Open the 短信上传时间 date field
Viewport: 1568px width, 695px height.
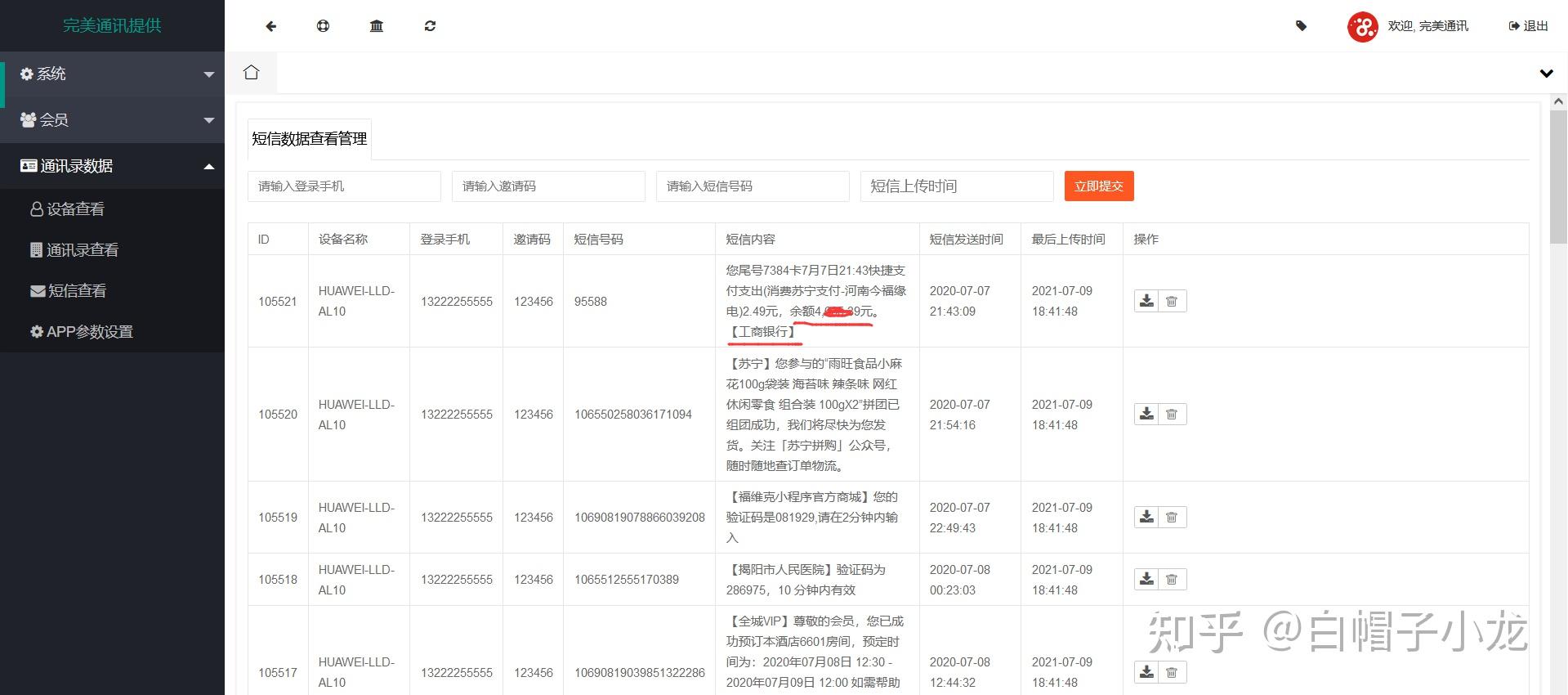tap(957, 186)
